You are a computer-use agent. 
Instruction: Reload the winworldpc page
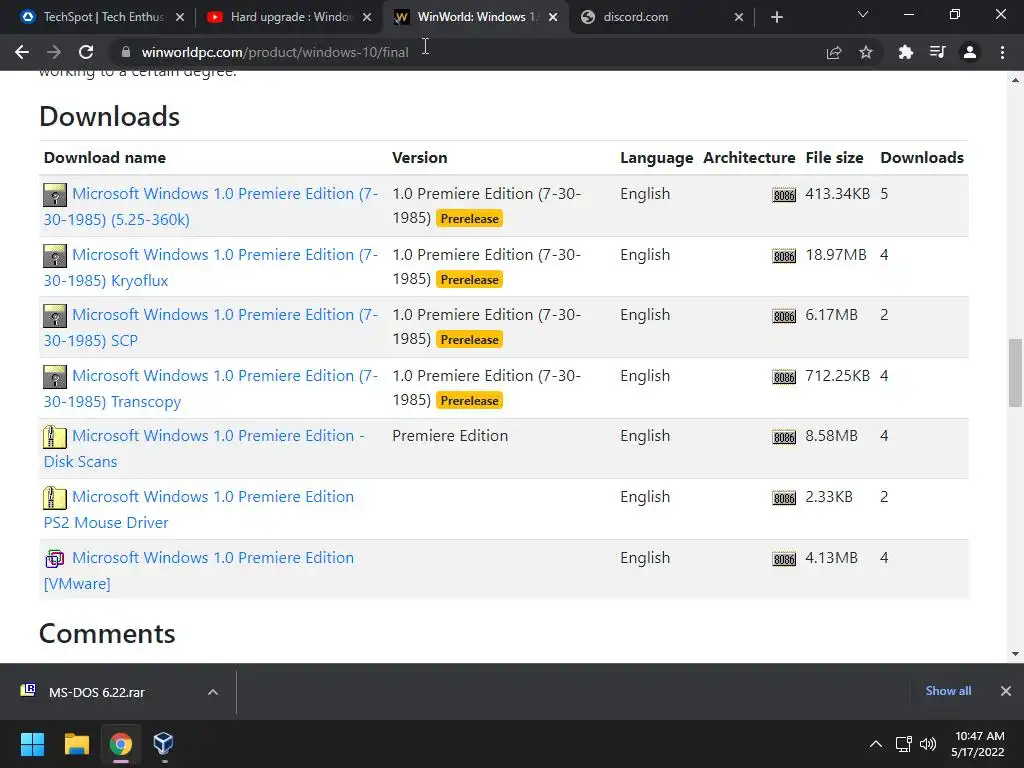pyautogui.click(x=86, y=52)
